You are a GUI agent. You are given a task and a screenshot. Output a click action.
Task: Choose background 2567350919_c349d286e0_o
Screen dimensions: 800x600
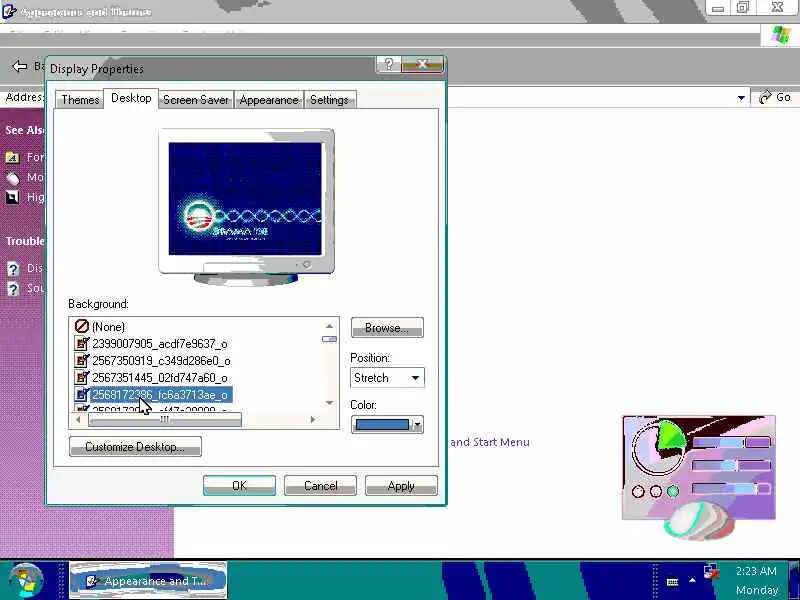click(x=161, y=361)
